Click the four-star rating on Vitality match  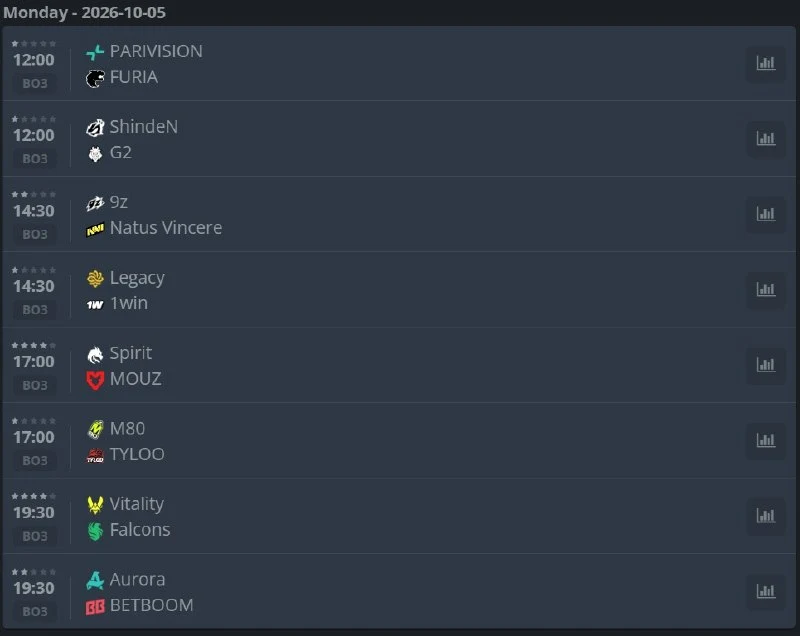click(x=34, y=496)
